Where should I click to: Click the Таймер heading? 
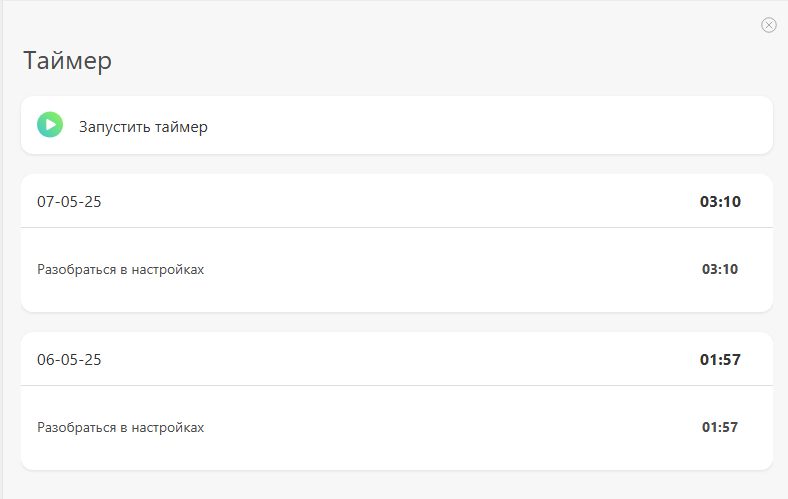(67, 61)
